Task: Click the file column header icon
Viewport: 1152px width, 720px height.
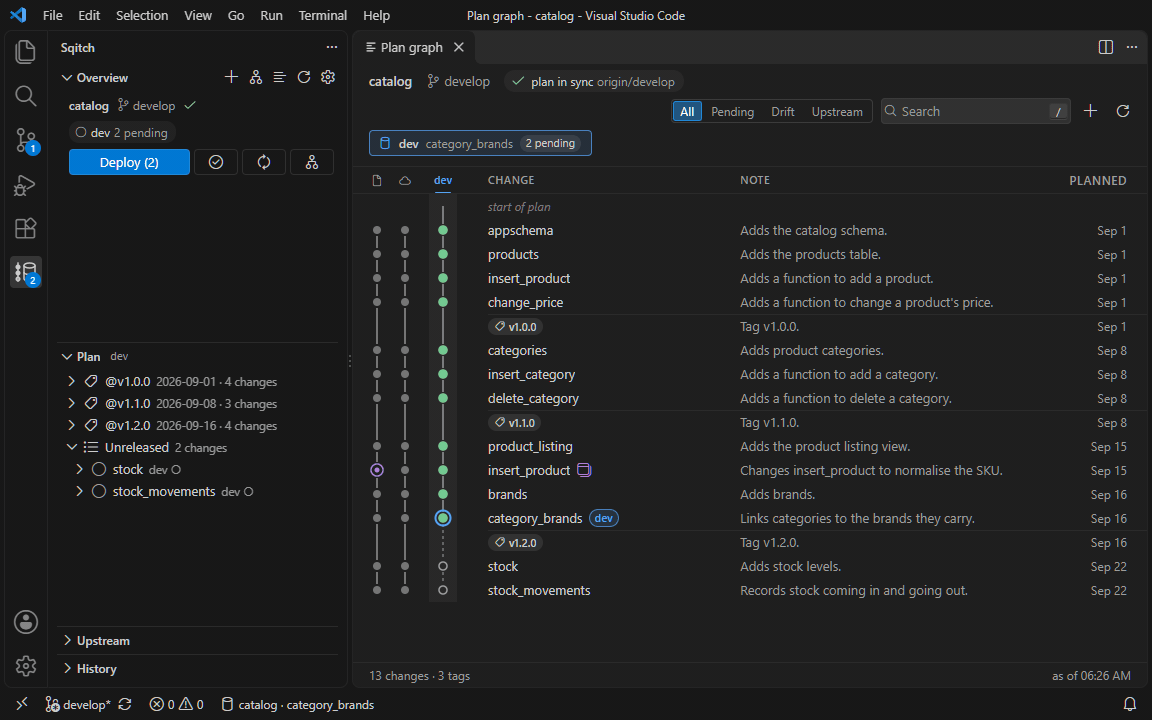Action: [x=377, y=180]
